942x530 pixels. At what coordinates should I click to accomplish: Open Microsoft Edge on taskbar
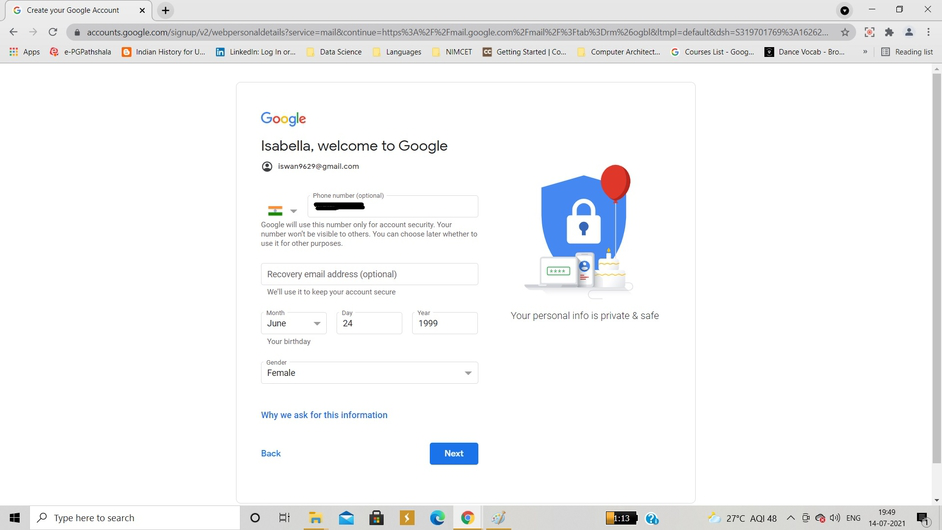pyautogui.click(x=437, y=517)
